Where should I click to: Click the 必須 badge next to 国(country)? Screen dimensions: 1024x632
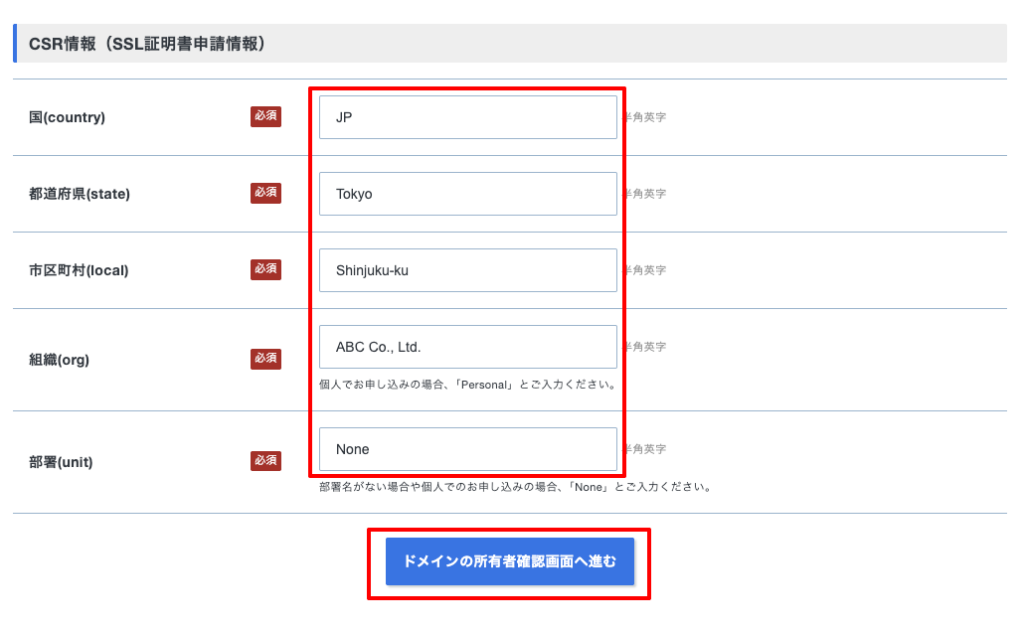[x=265, y=117]
